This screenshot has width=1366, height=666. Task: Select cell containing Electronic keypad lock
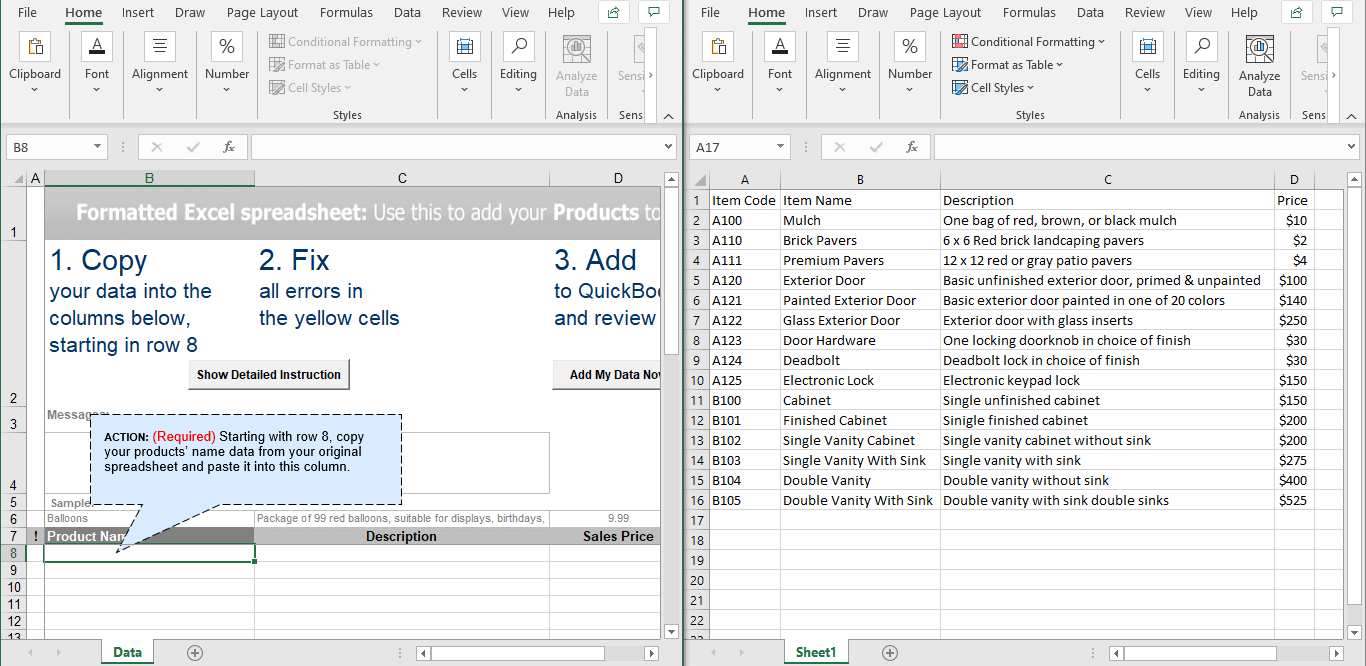coord(1107,380)
